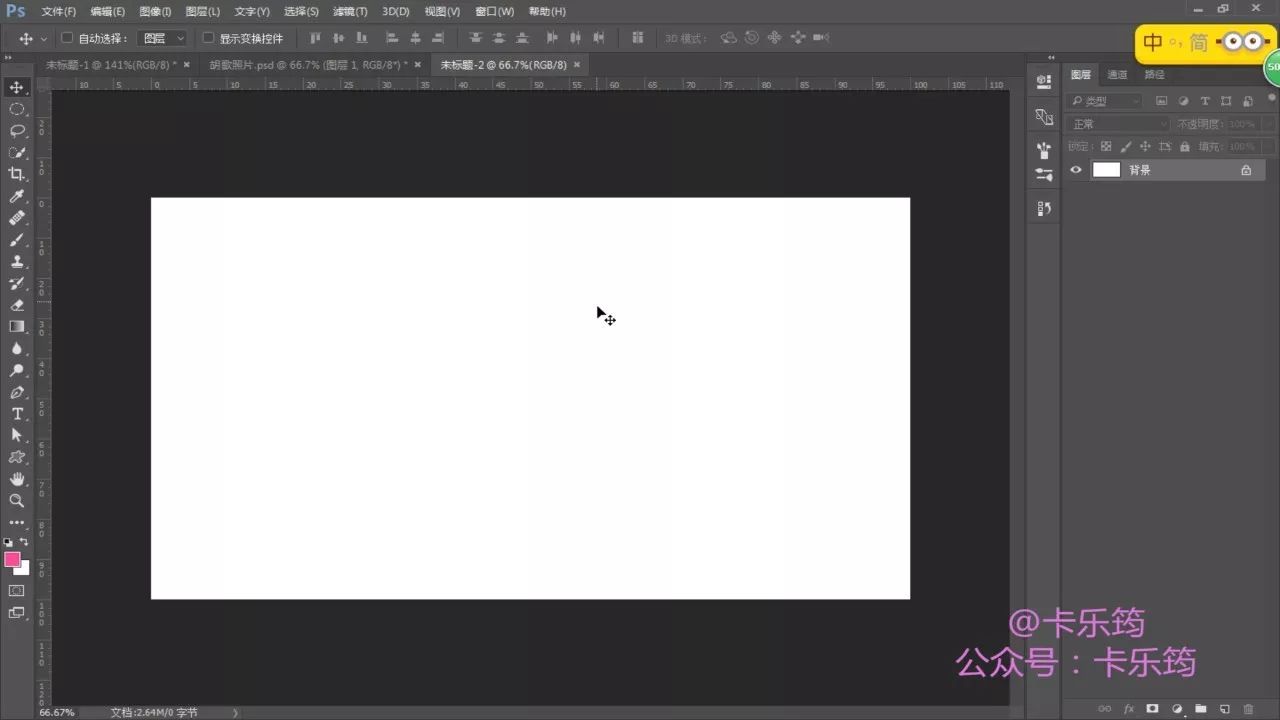Create a new group folder button
This screenshot has width=1280, height=720.
[1201, 708]
